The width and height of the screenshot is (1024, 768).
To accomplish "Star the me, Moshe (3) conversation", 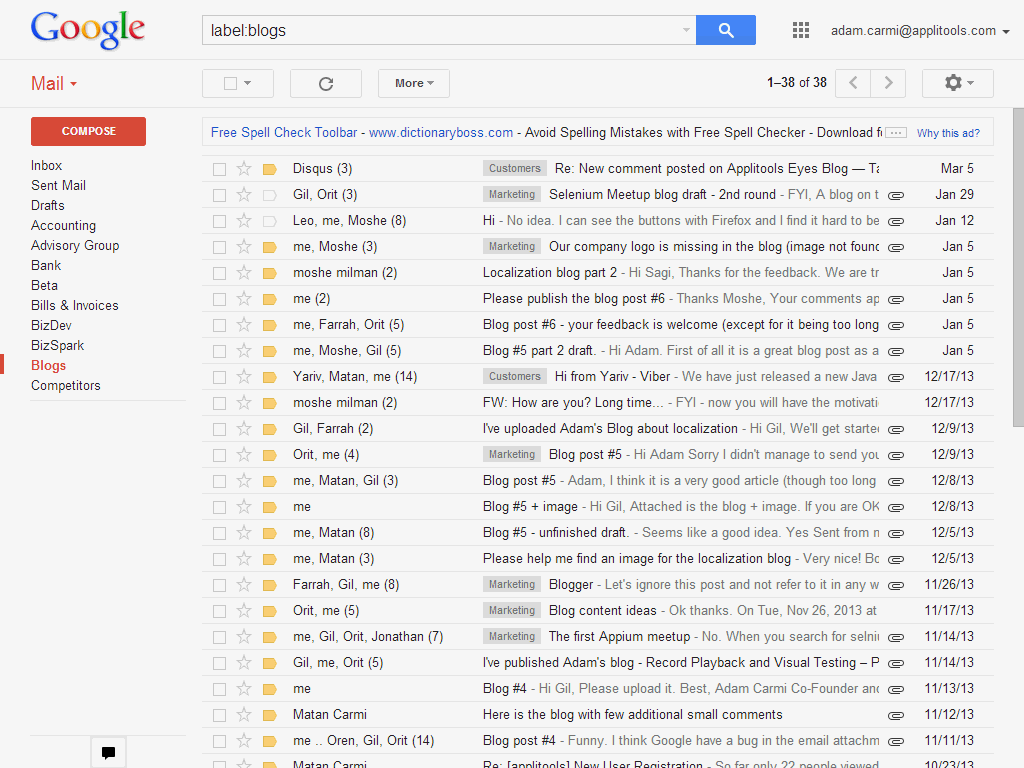I will [244, 247].
